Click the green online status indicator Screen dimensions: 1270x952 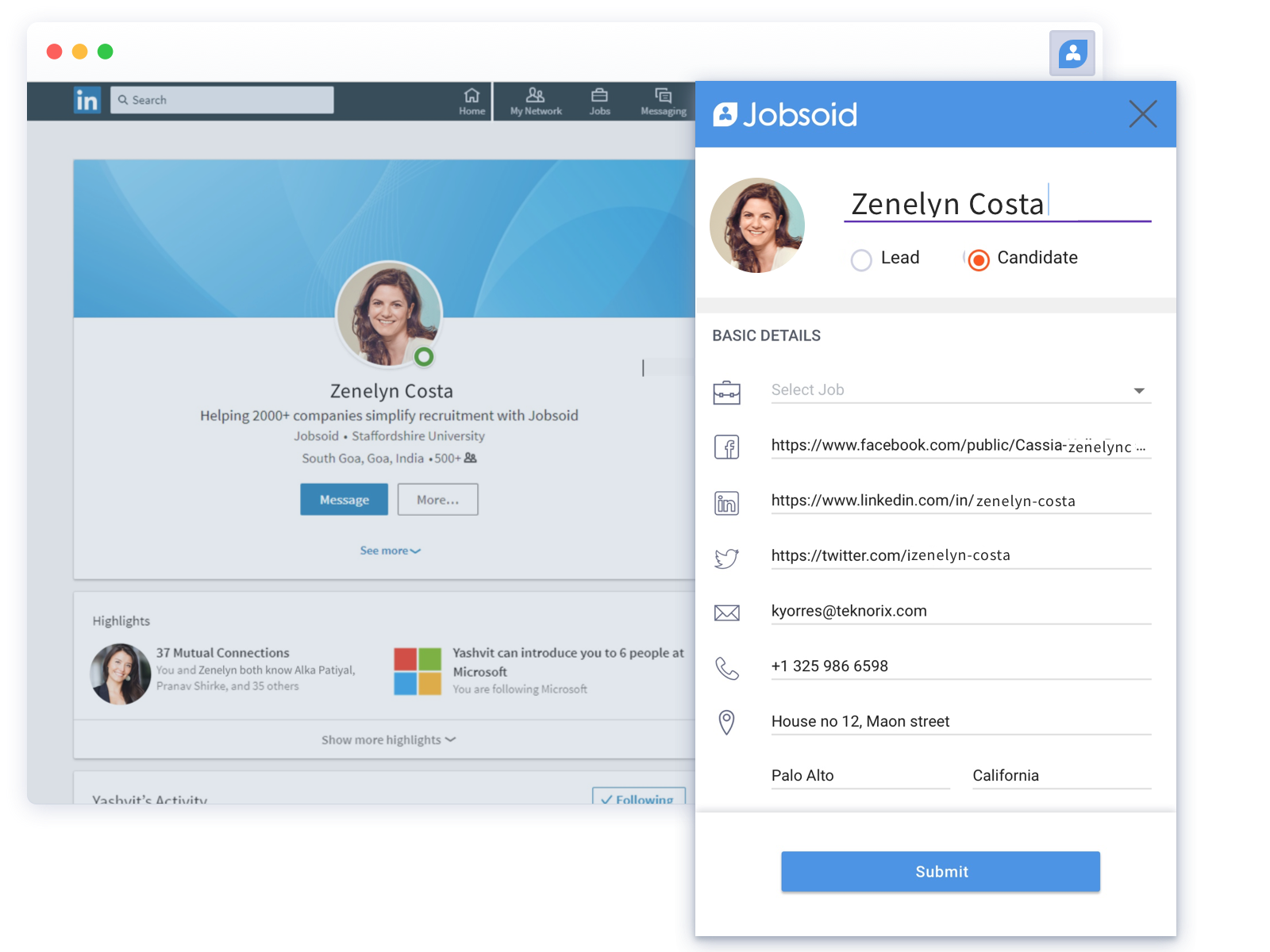425,357
